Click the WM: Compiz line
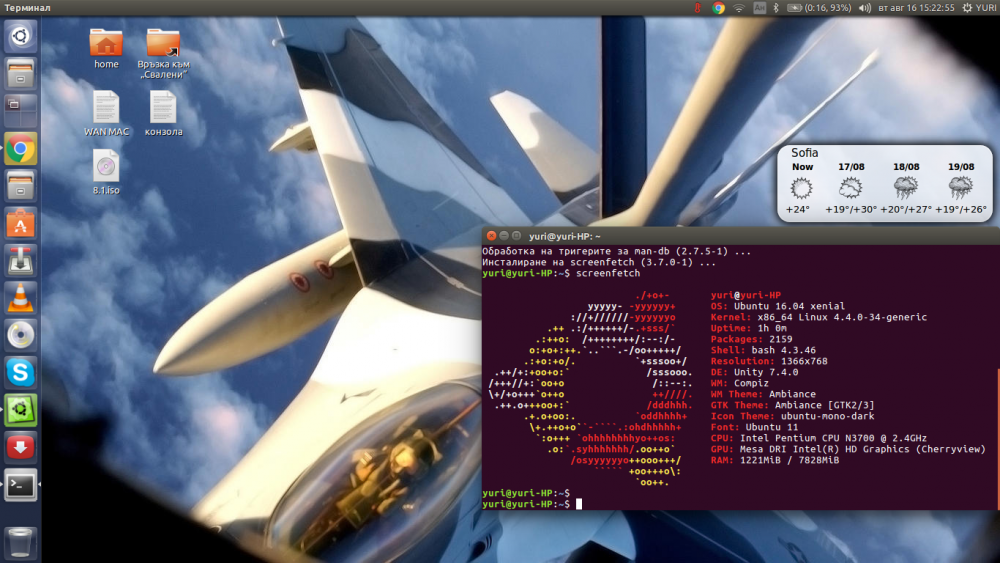1000x563 pixels. point(740,384)
